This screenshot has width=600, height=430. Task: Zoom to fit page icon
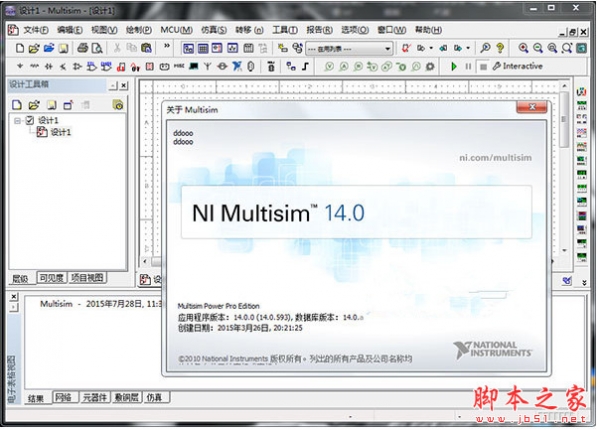click(567, 48)
